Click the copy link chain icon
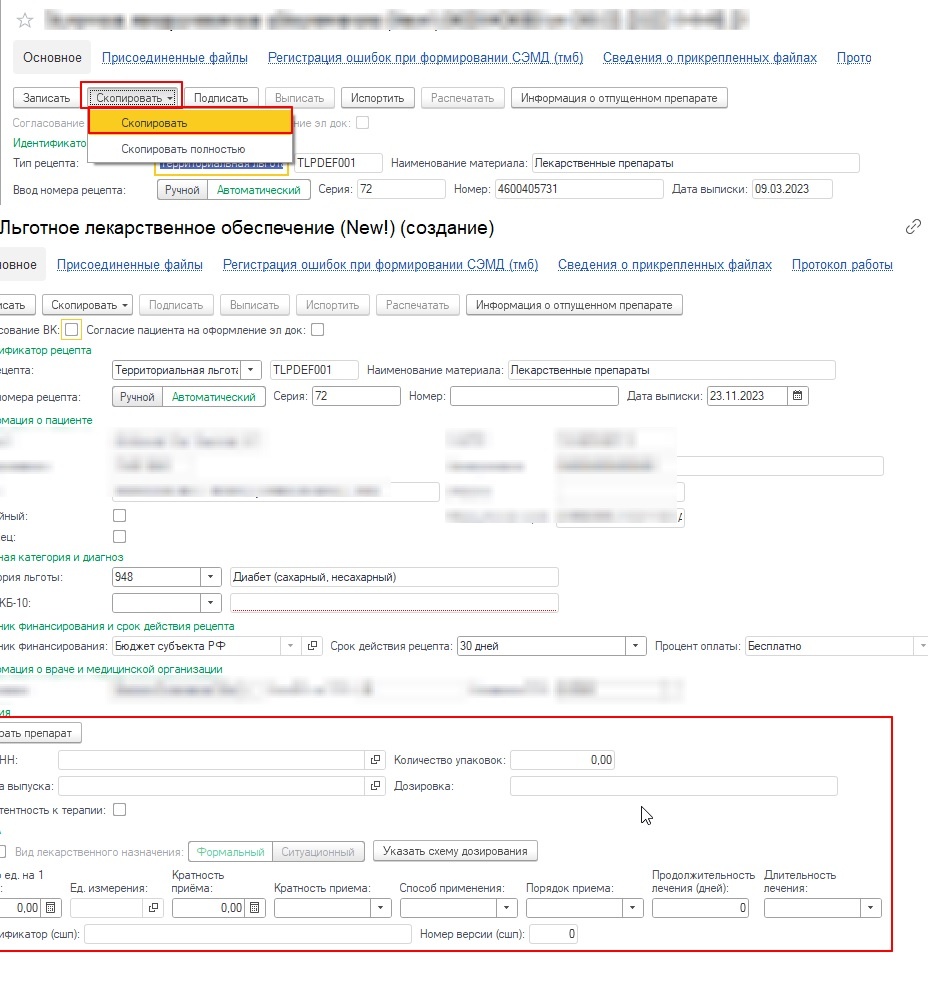 (912, 227)
